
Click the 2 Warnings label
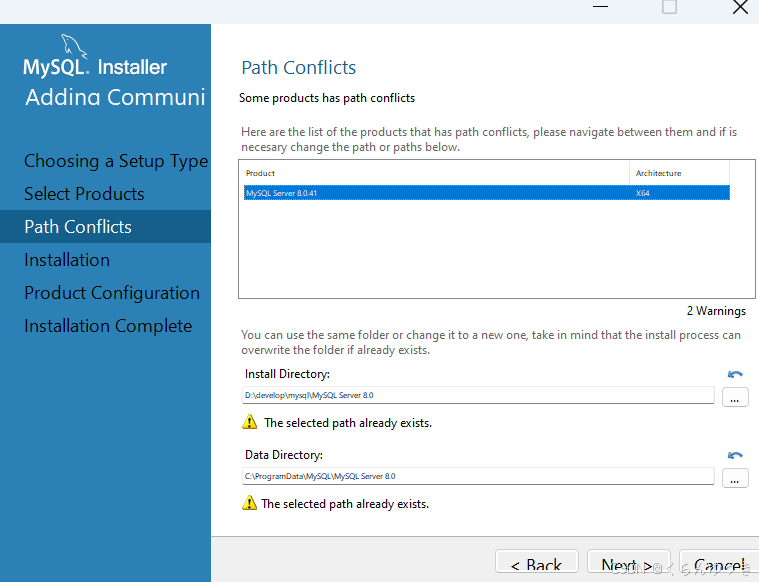click(716, 311)
